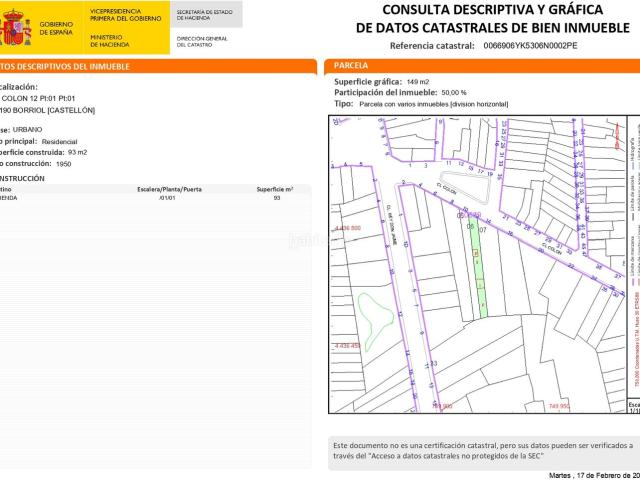Click the 'Superficie m²' column header

click(x=275, y=189)
